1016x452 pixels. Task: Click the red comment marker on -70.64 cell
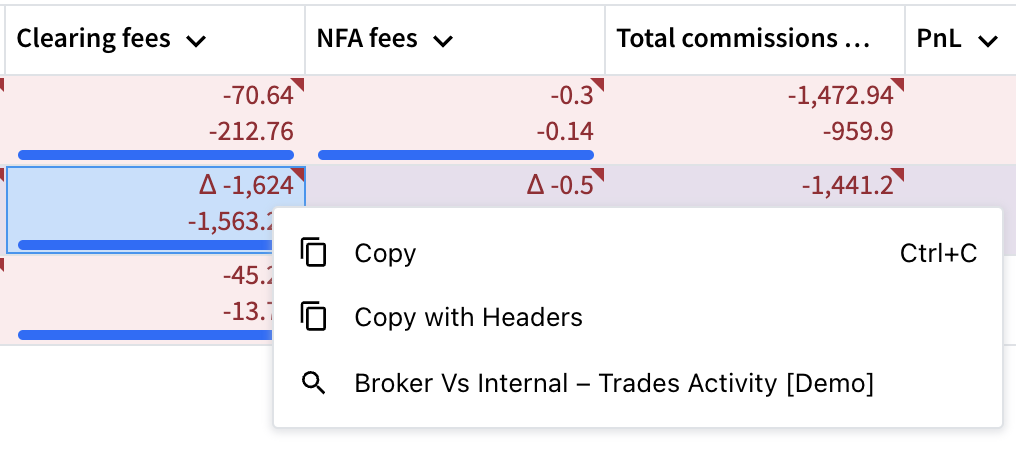click(x=297, y=84)
